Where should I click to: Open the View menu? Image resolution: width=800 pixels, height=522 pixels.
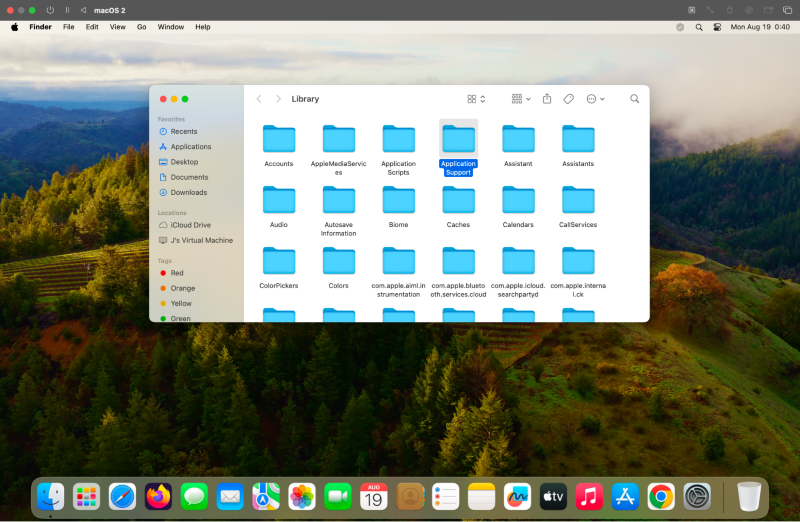point(117,27)
